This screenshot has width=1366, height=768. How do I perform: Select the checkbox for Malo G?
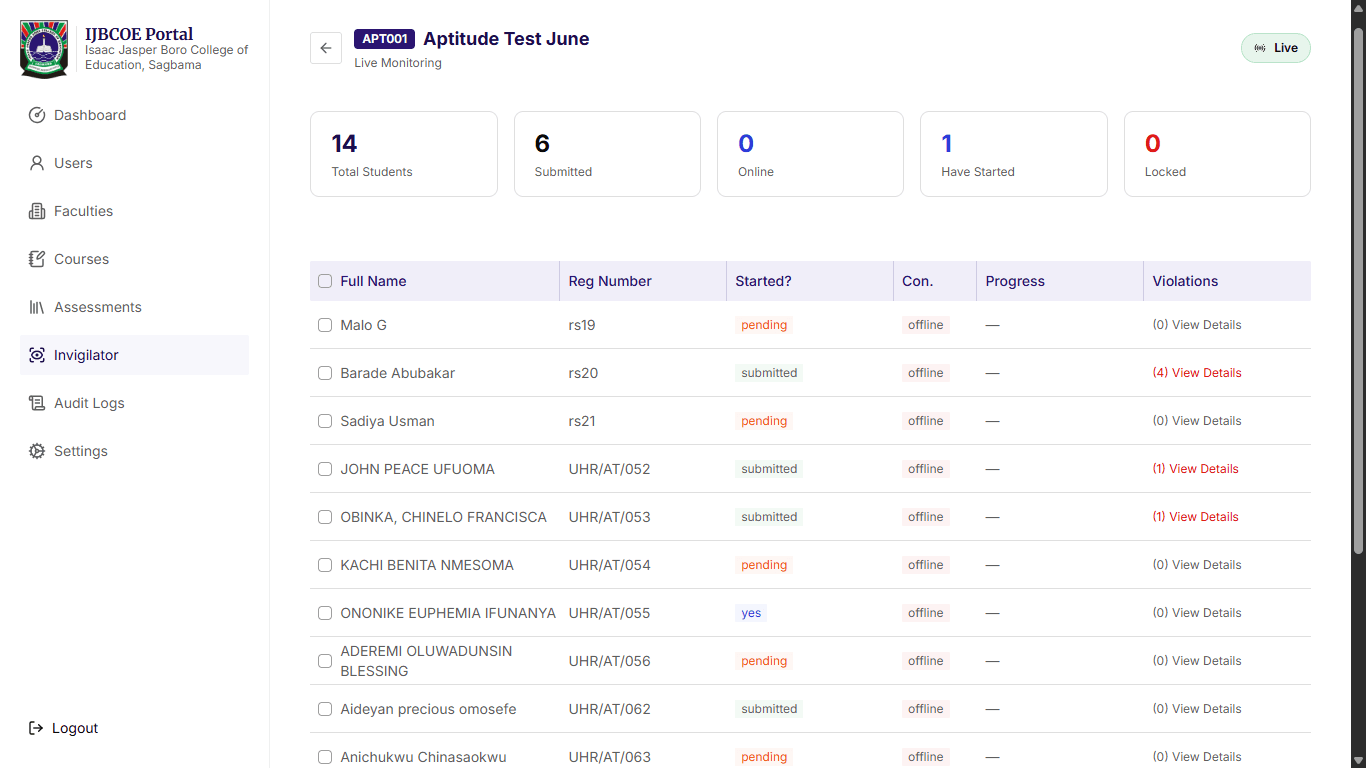[x=325, y=325]
